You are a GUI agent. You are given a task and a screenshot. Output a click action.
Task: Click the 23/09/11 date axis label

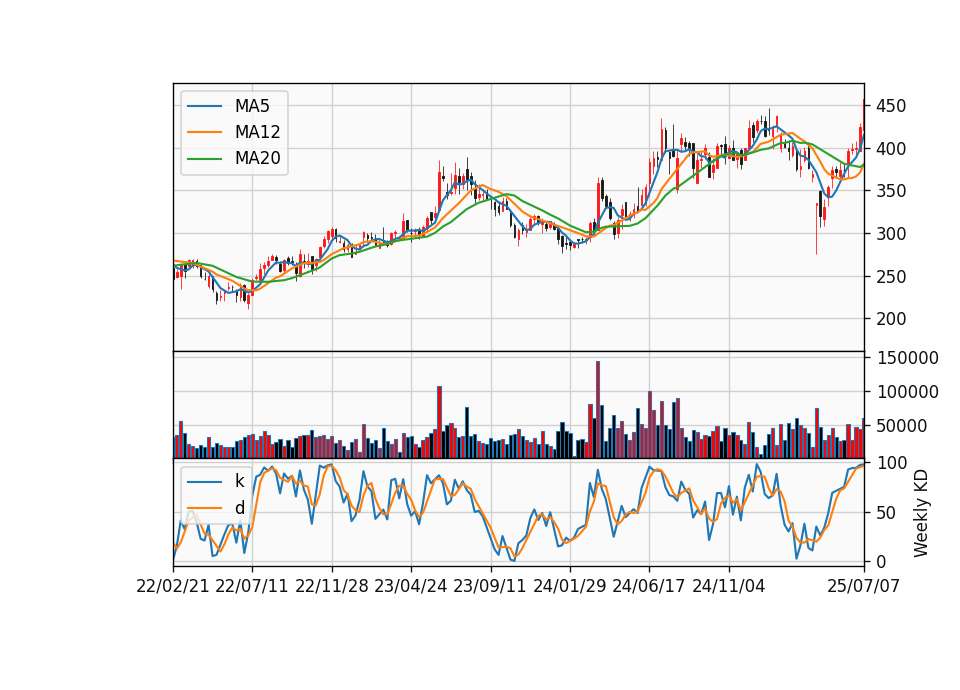point(490,586)
